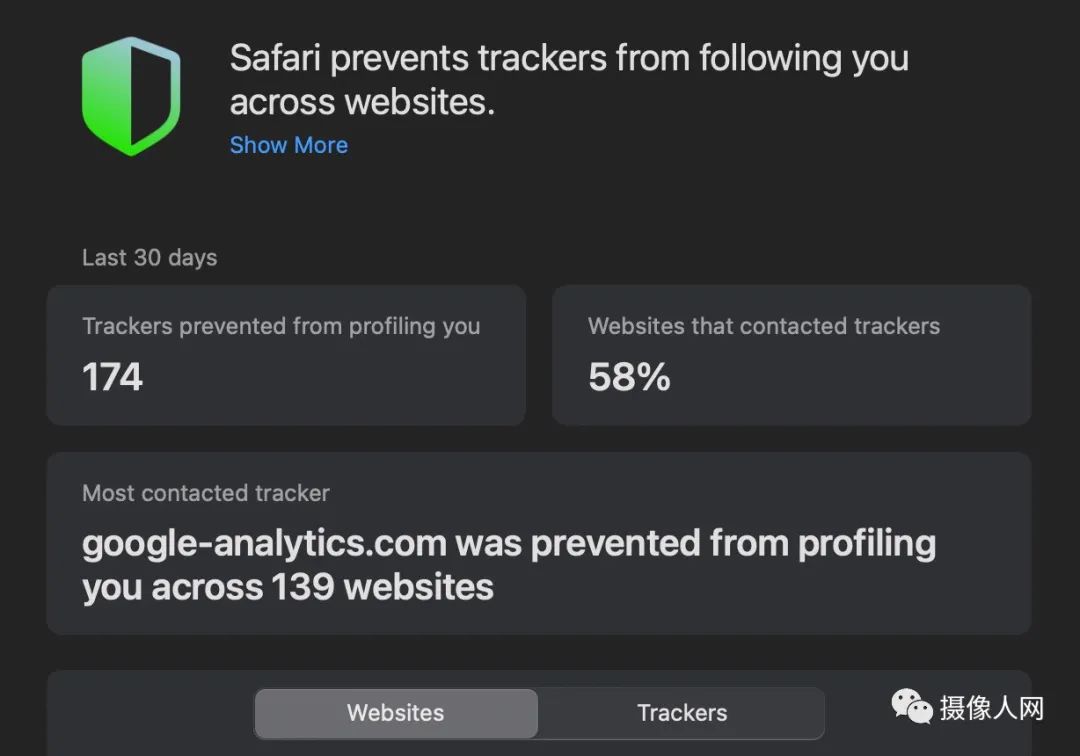The width and height of the screenshot is (1080, 756).
Task: Switch to the Websites tab
Action: [396, 713]
